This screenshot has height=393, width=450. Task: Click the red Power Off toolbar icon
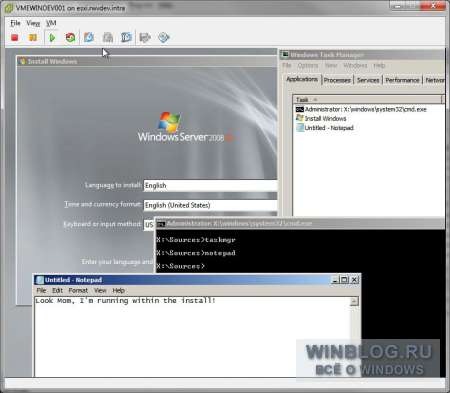point(14,38)
